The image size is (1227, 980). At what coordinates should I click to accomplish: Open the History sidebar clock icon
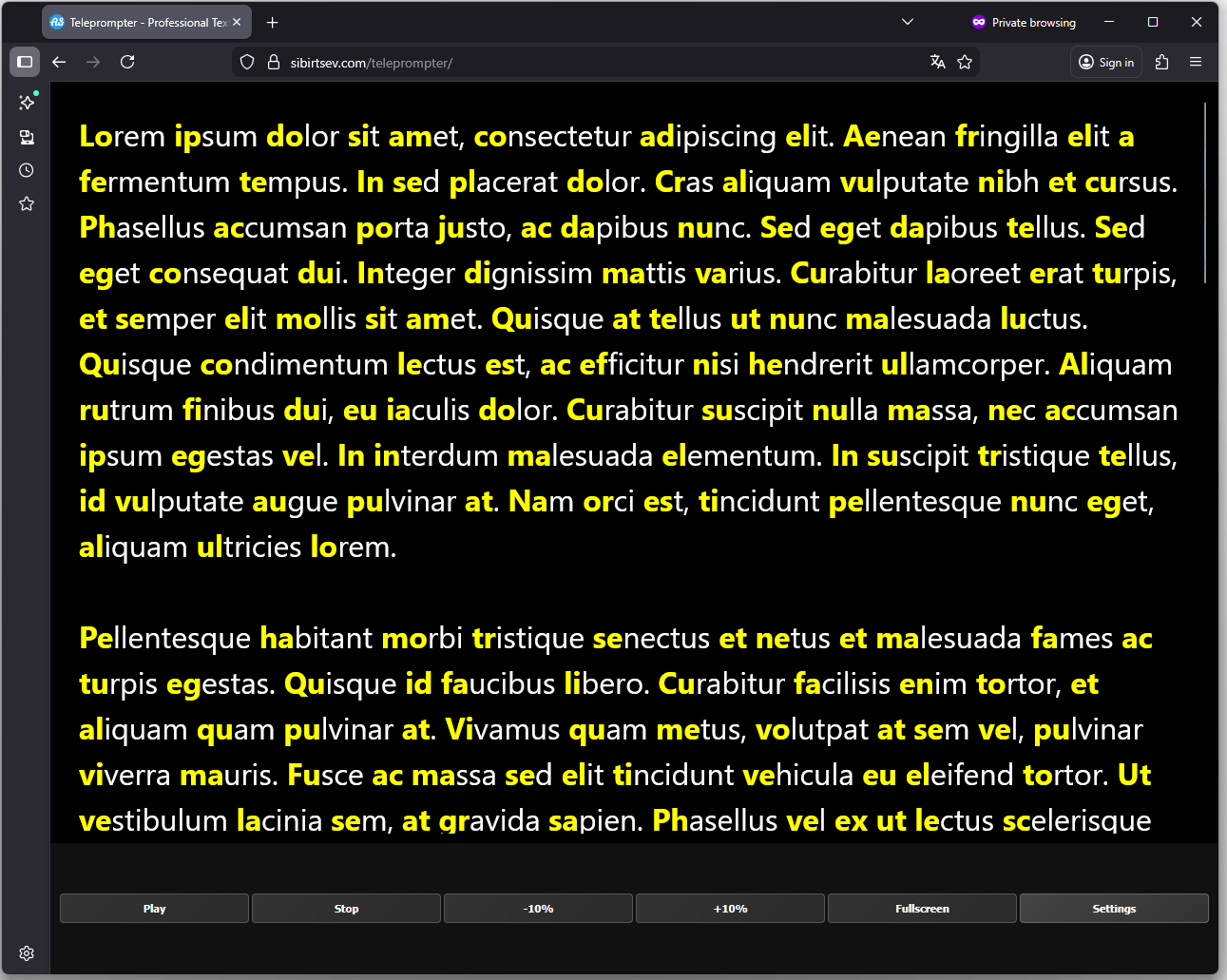(27, 170)
